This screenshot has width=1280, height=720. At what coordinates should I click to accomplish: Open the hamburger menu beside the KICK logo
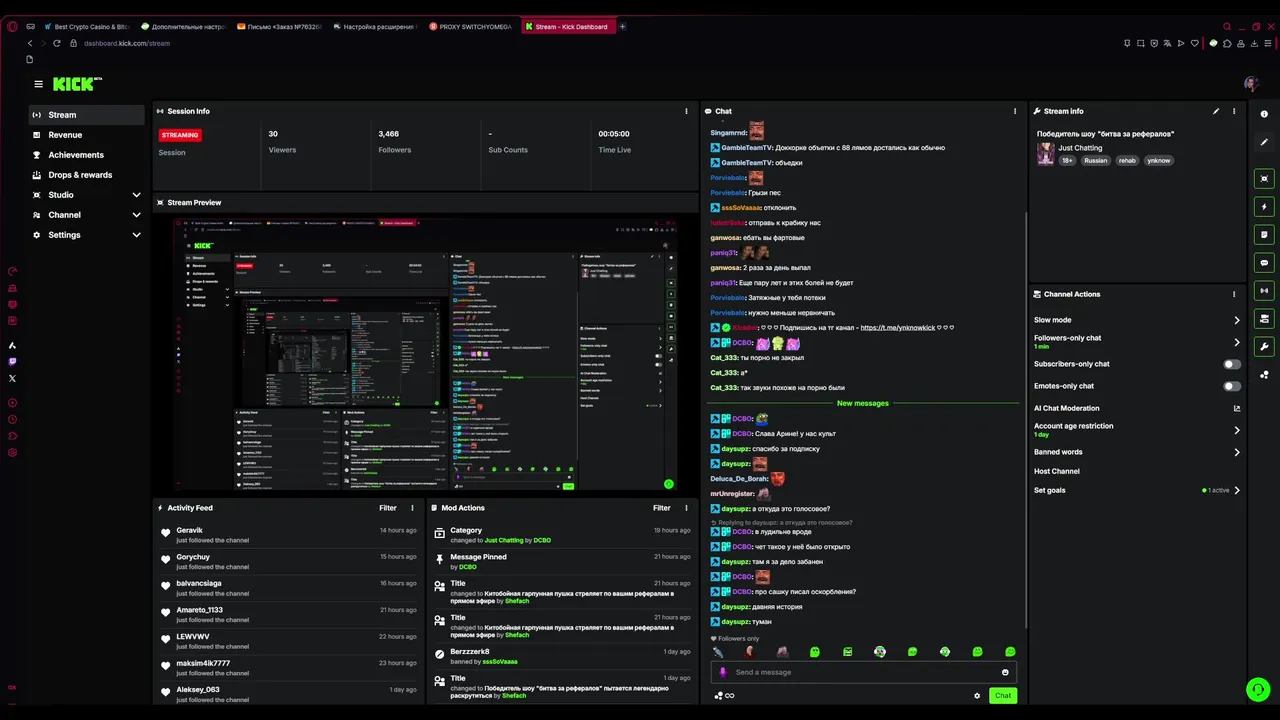point(38,84)
